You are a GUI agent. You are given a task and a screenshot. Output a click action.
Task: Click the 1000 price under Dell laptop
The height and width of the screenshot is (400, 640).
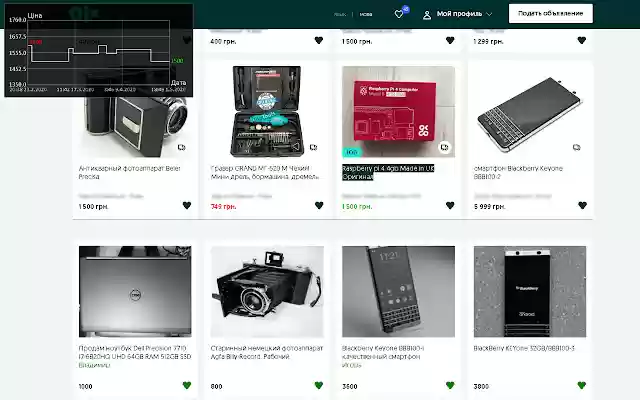click(85, 386)
